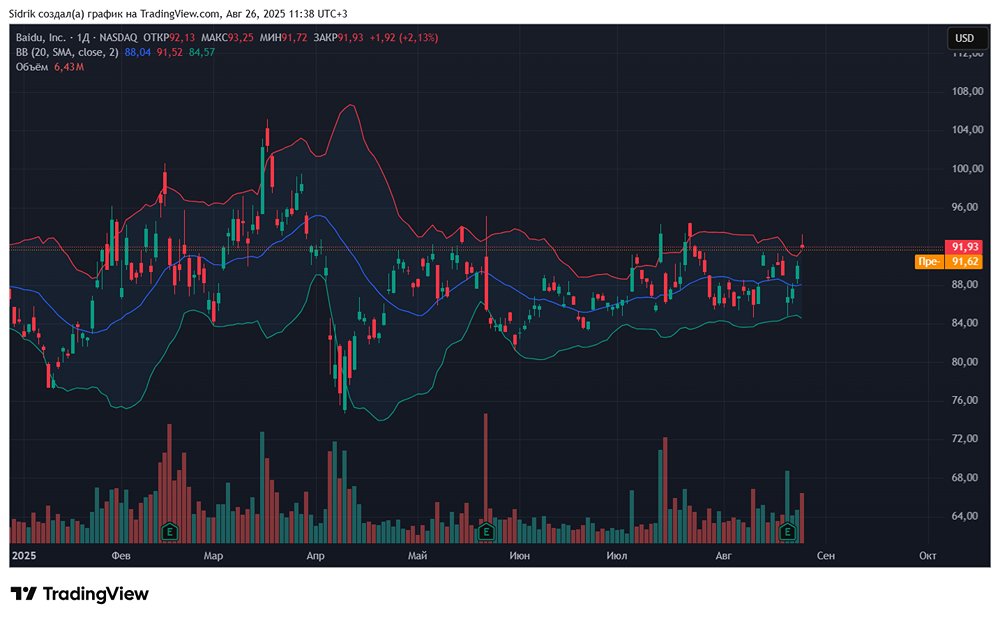
Task: Select the Объём volume indicator label
Action: [x=32, y=67]
